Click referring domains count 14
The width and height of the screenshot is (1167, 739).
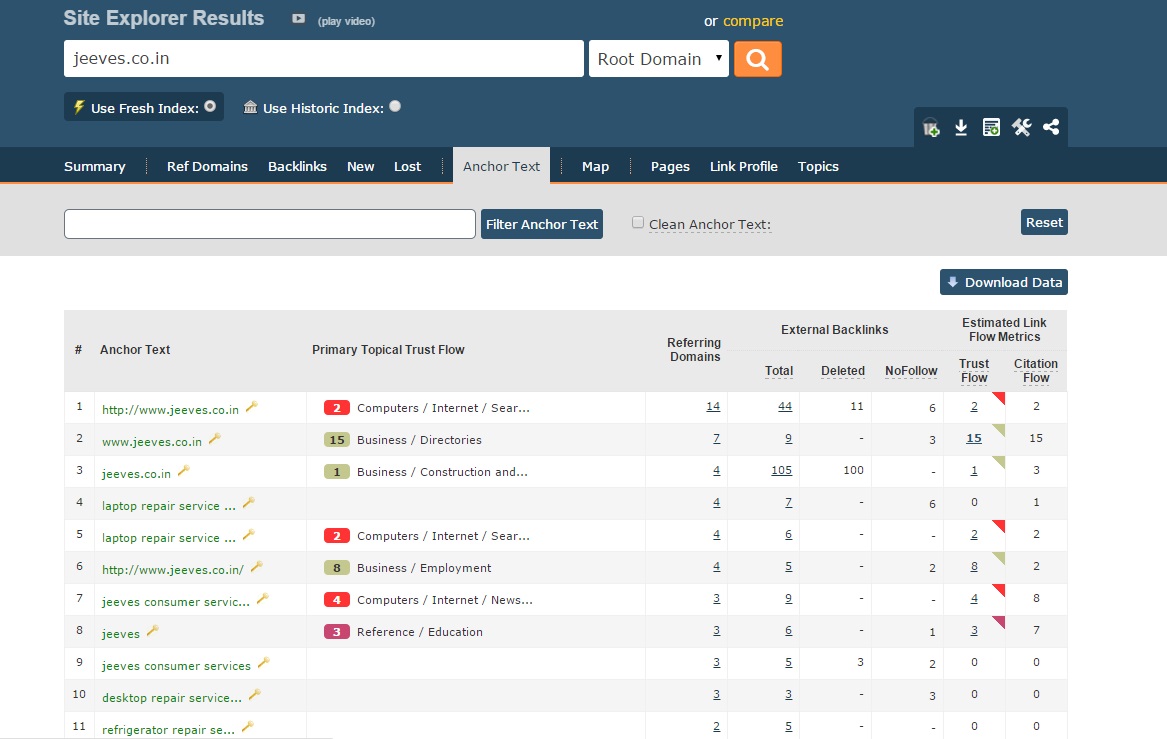click(x=713, y=406)
